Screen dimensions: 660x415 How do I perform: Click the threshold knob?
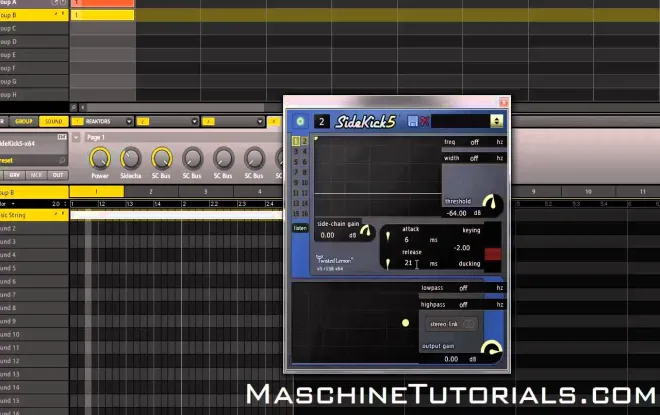click(x=492, y=203)
